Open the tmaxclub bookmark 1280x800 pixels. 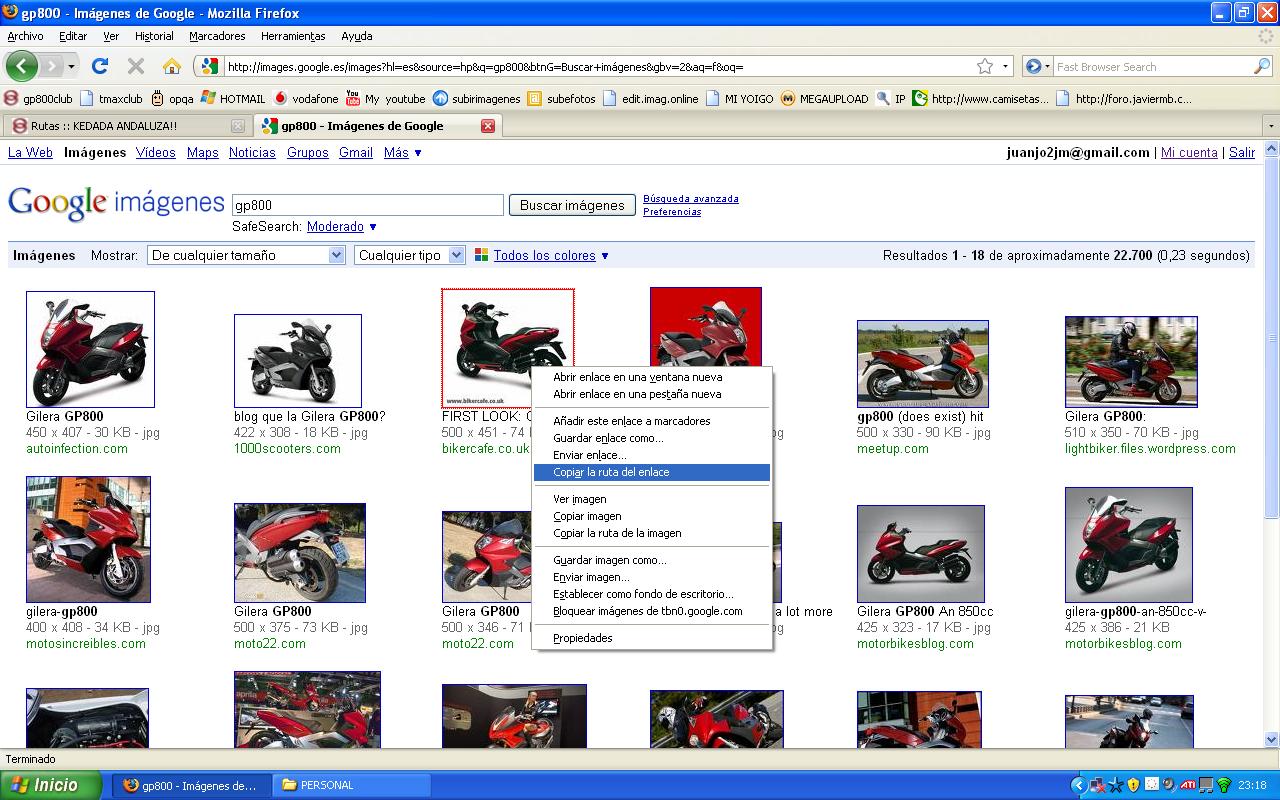[111, 99]
